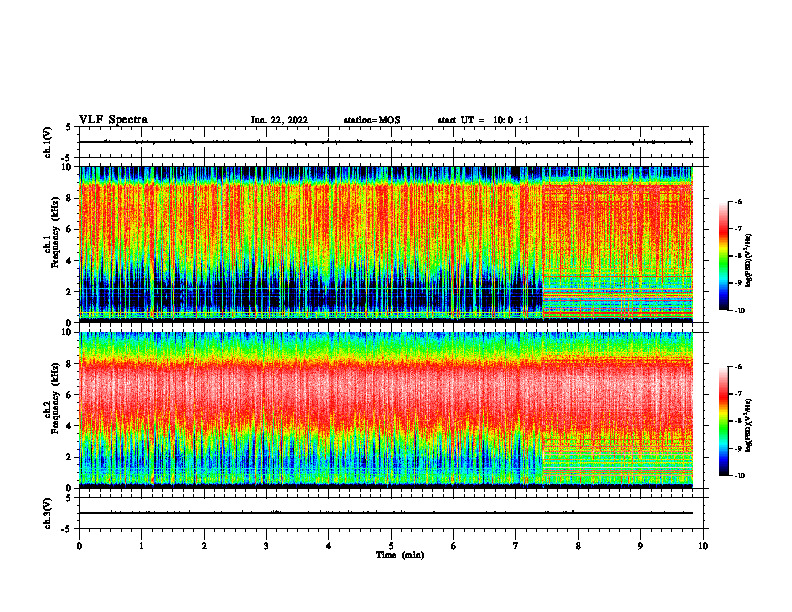Click the ch.1 voltage waveform trace
Viewport: 792px width, 612px height.
pyautogui.click(x=386, y=142)
